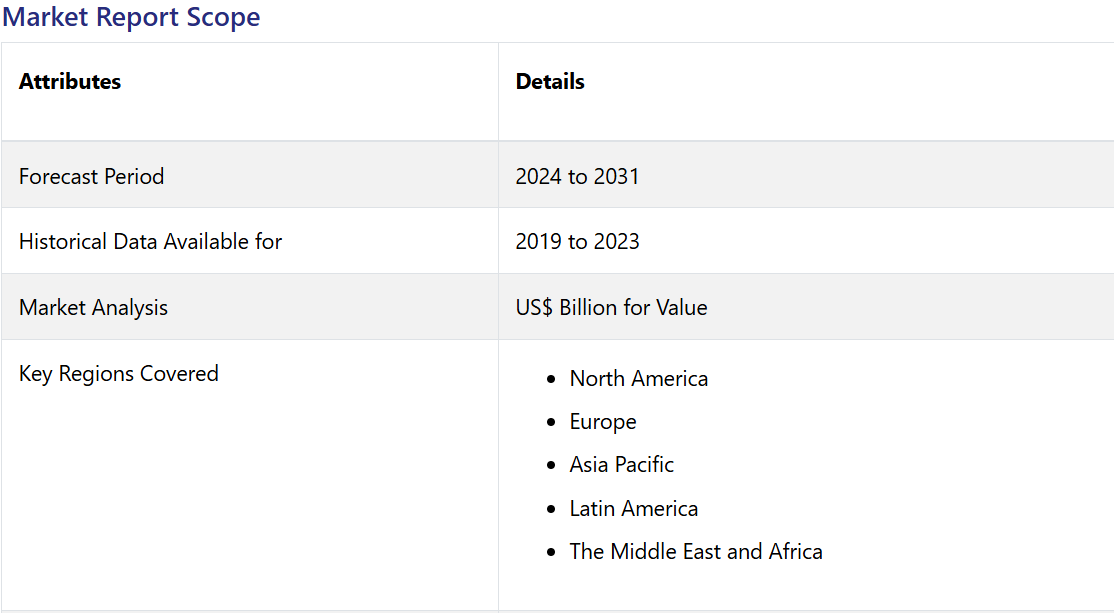This screenshot has height=613, width=1117.
Task: Click the North America list item
Action: click(x=638, y=378)
